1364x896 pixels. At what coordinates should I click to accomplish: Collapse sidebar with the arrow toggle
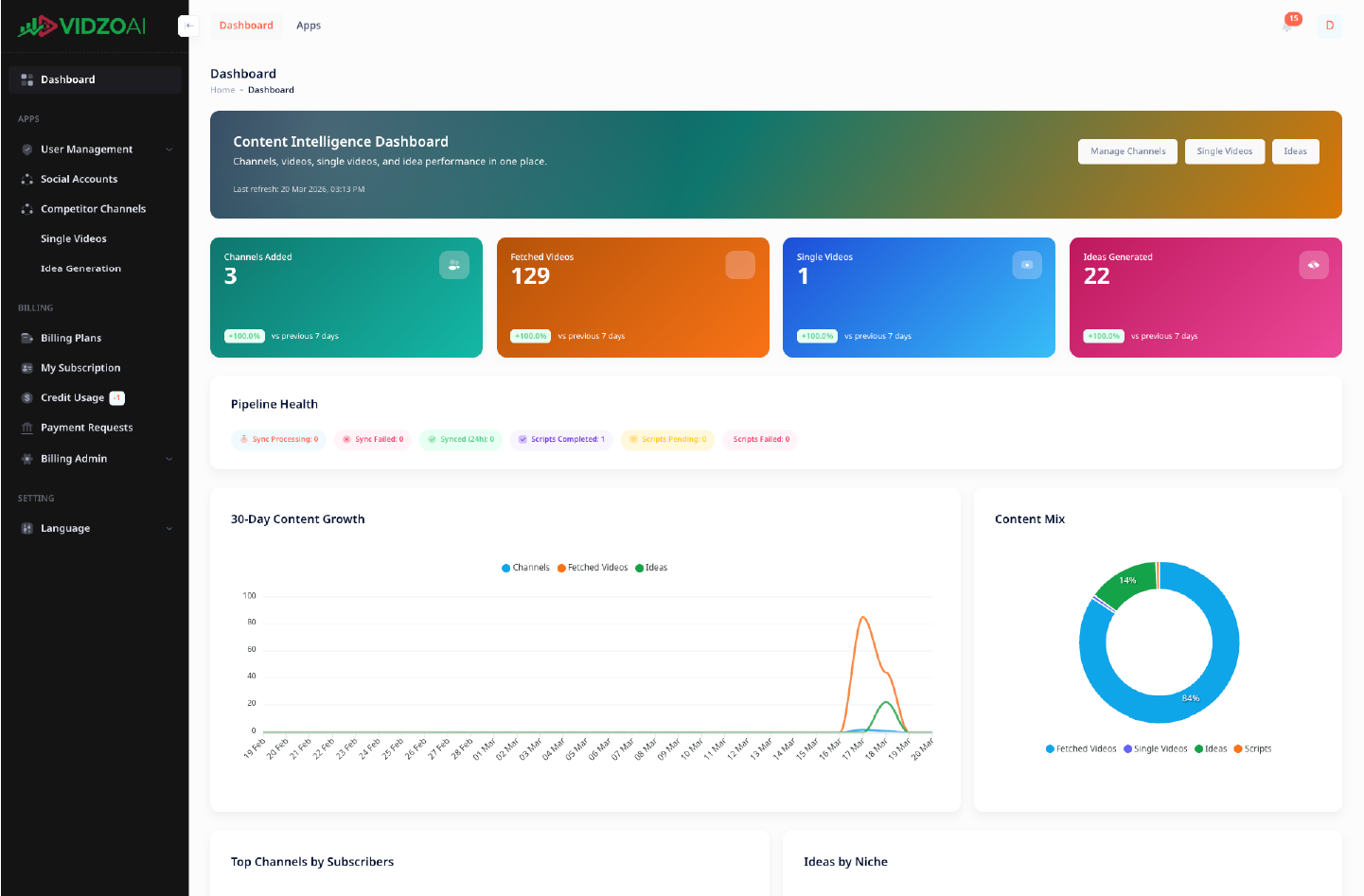[x=188, y=26]
